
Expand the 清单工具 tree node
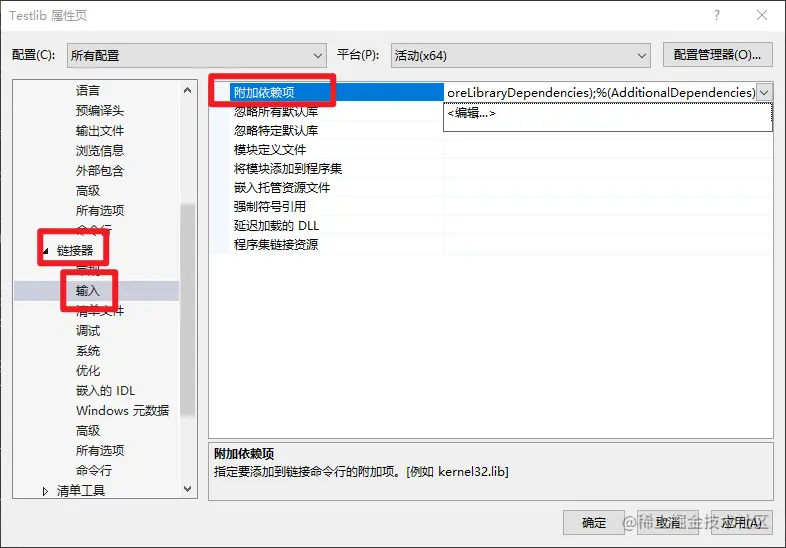[x=45, y=491]
